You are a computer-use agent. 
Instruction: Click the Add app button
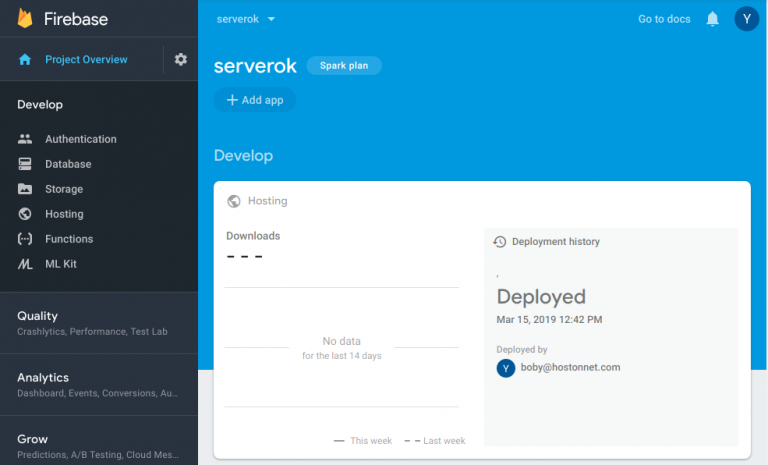[x=255, y=100]
